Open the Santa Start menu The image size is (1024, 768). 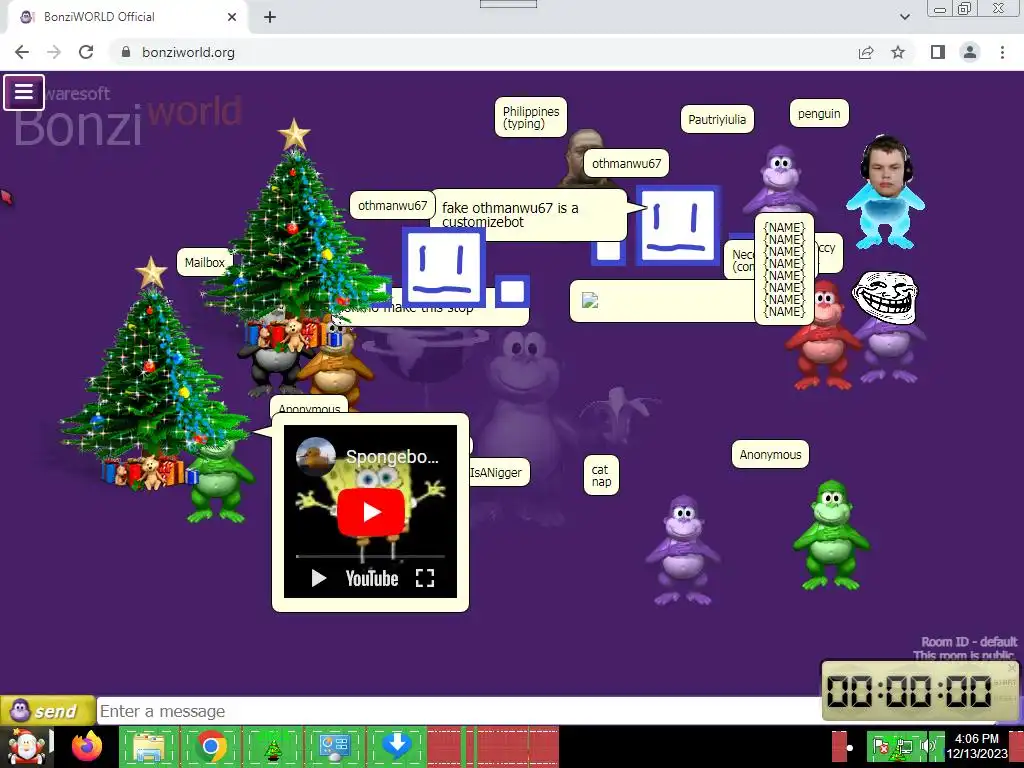click(26, 746)
